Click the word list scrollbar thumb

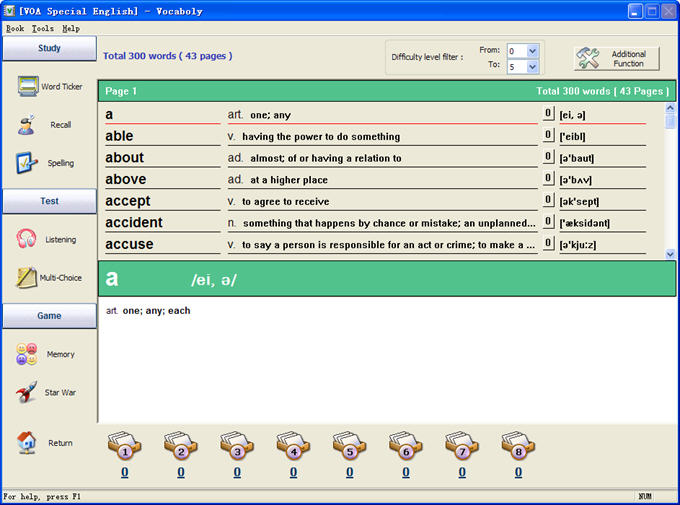670,121
